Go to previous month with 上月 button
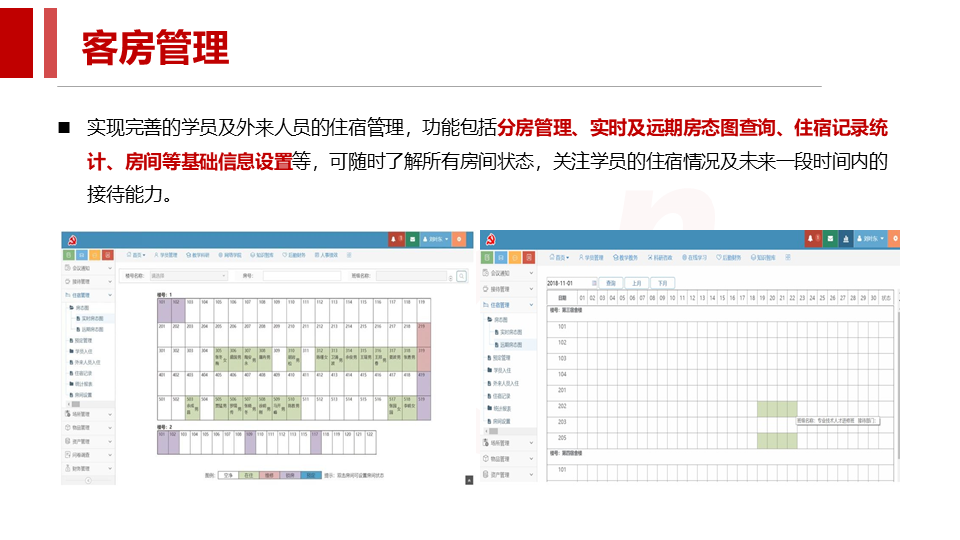960x540 pixels. point(636,284)
